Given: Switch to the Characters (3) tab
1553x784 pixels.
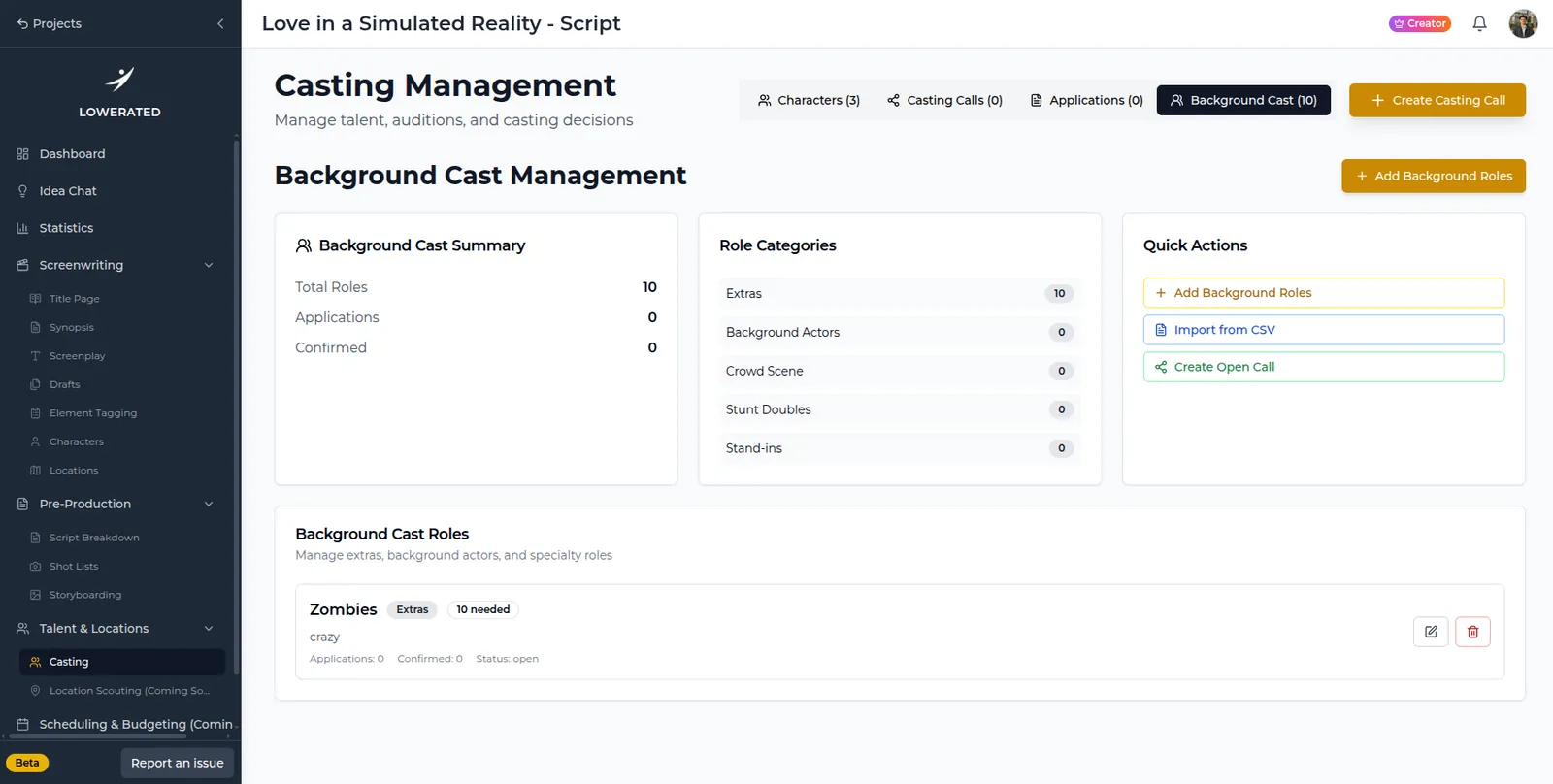Looking at the screenshot, I should pos(809,100).
